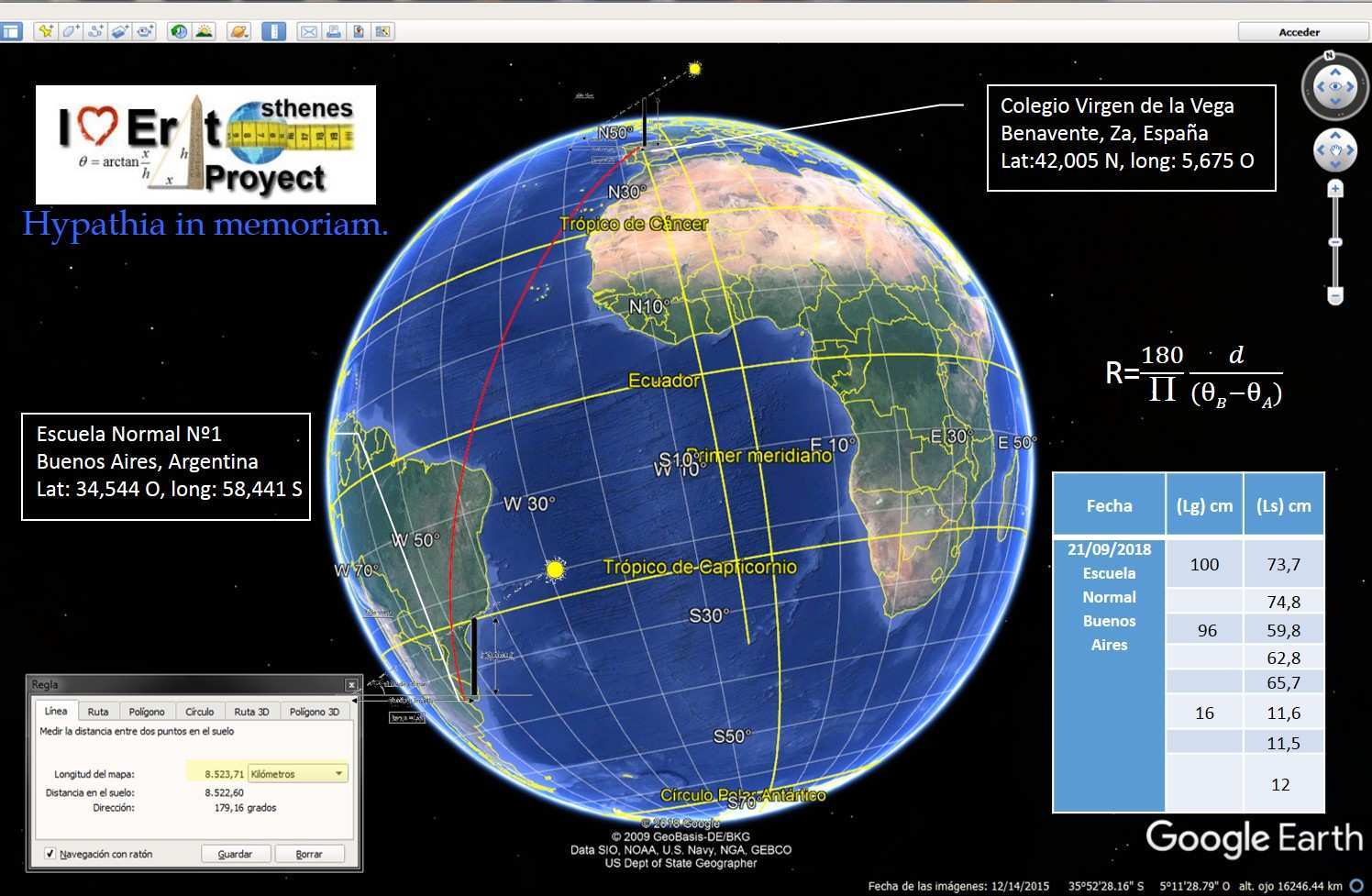Open the Kilómetros units dropdown

(x=298, y=774)
